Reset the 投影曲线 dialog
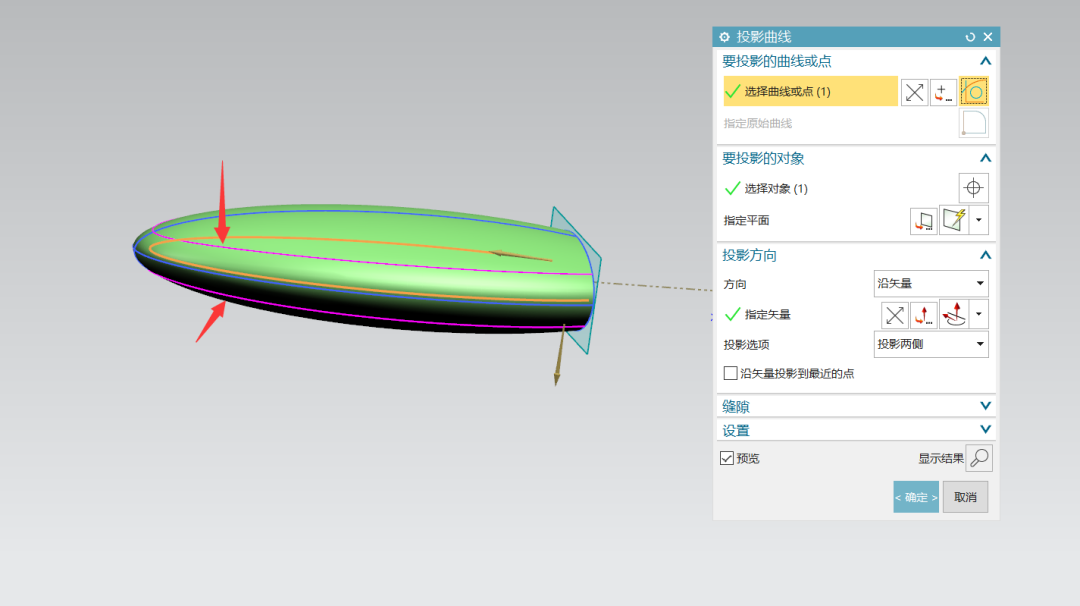1080x606 pixels. click(x=970, y=37)
